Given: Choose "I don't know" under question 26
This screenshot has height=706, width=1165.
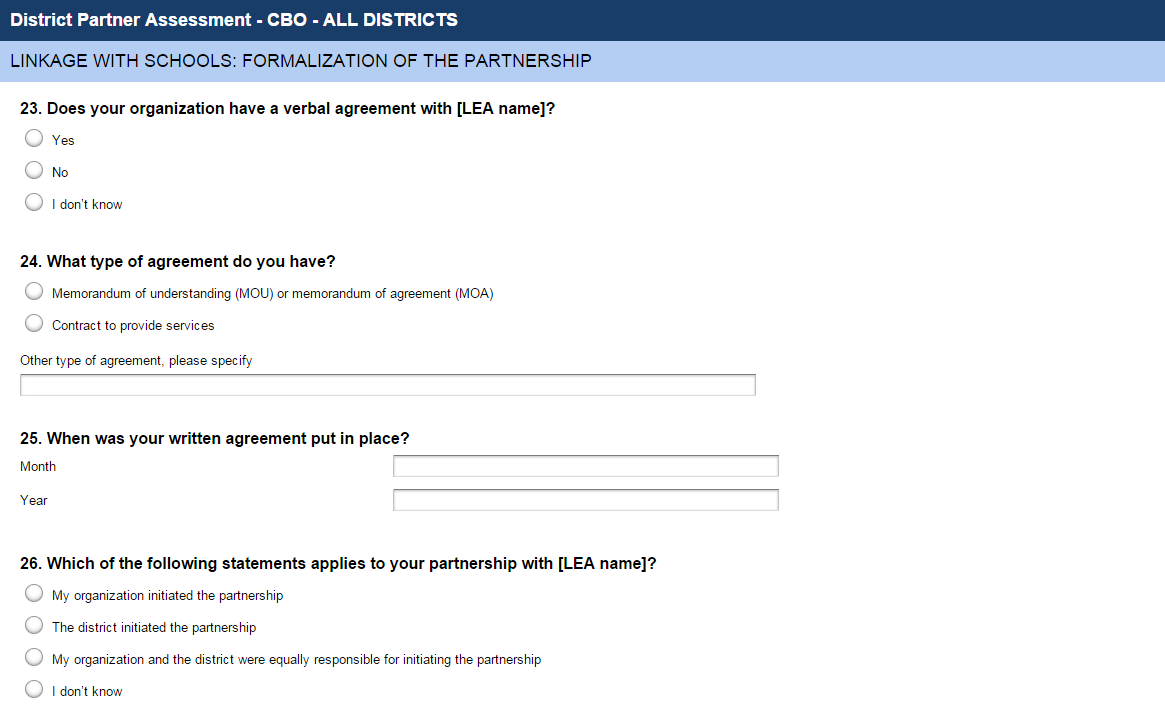Looking at the screenshot, I should pos(34,690).
